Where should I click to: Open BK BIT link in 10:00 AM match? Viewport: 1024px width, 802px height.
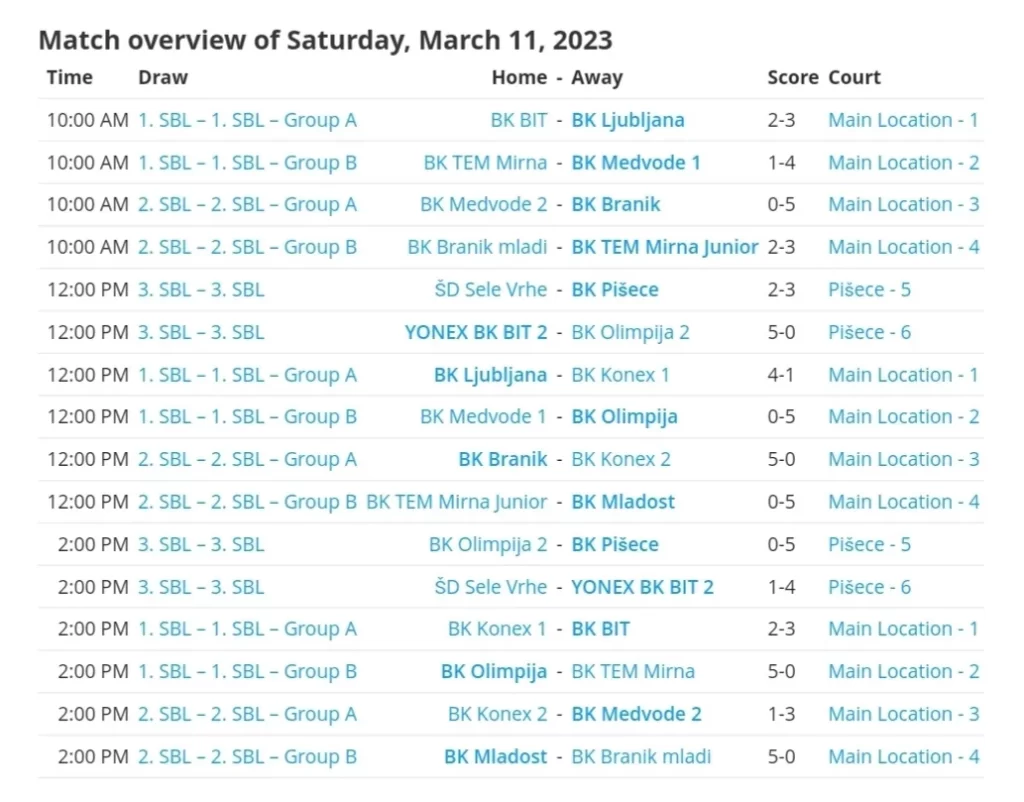(x=518, y=120)
